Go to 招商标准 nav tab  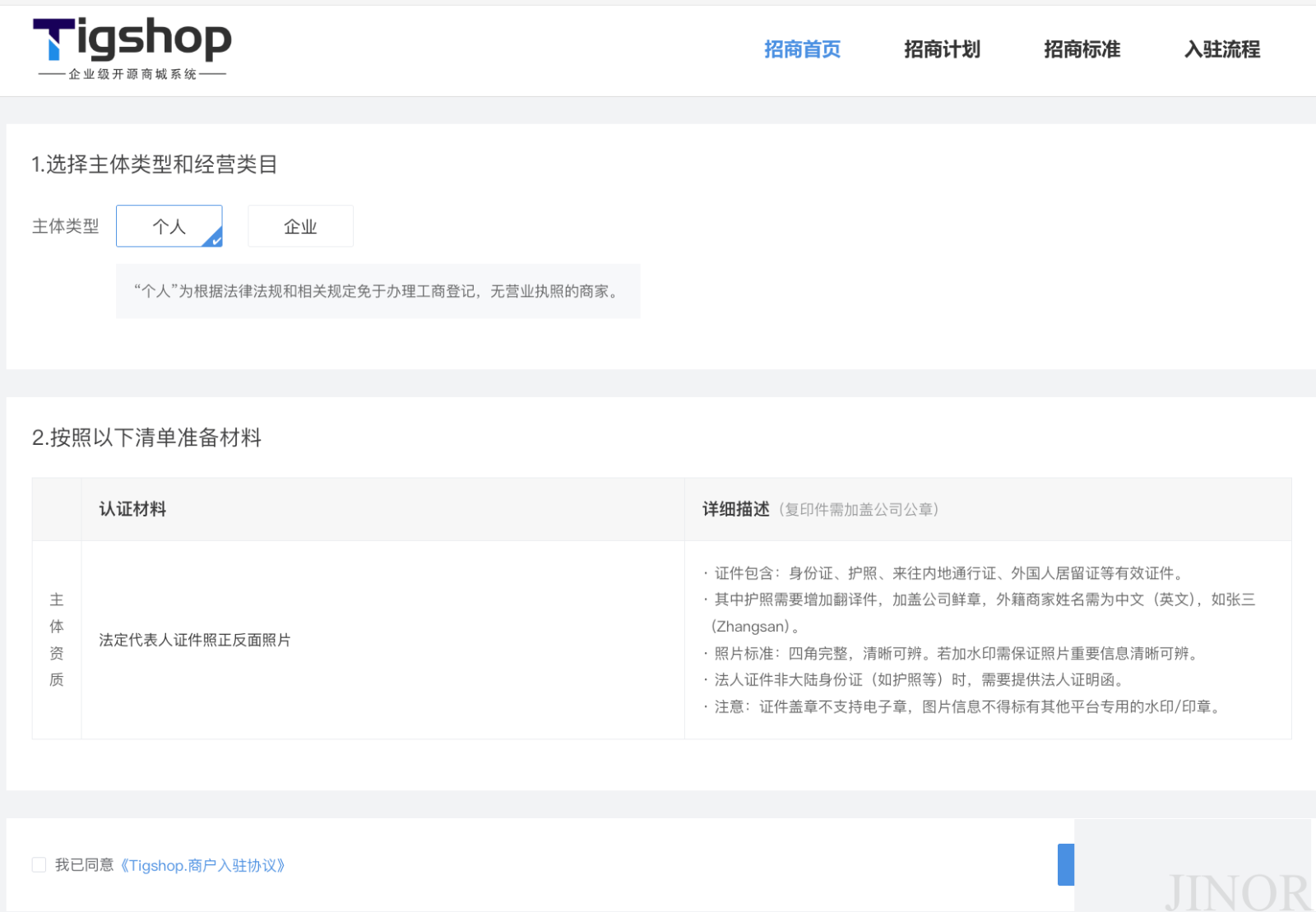point(1082,49)
